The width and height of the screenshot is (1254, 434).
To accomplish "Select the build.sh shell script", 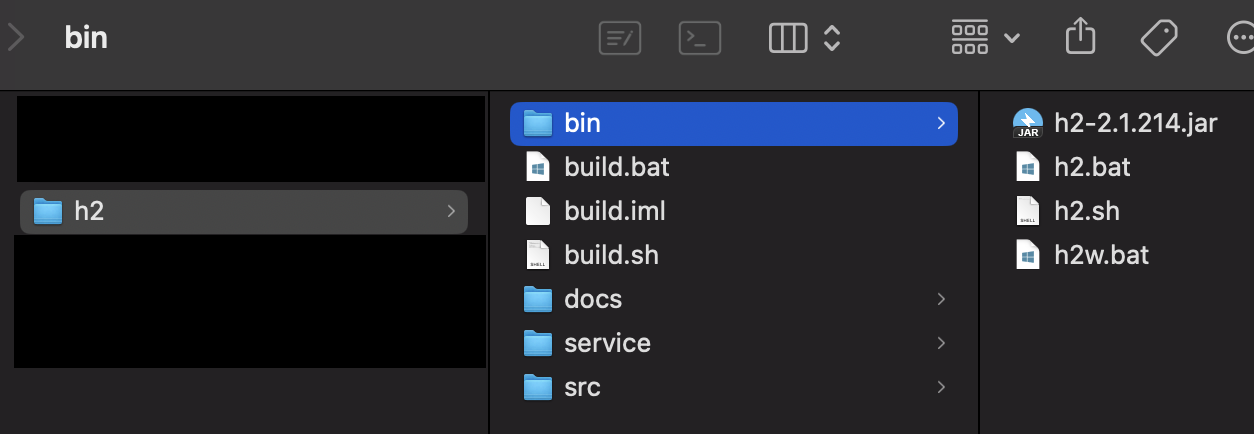I will click(x=611, y=255).
